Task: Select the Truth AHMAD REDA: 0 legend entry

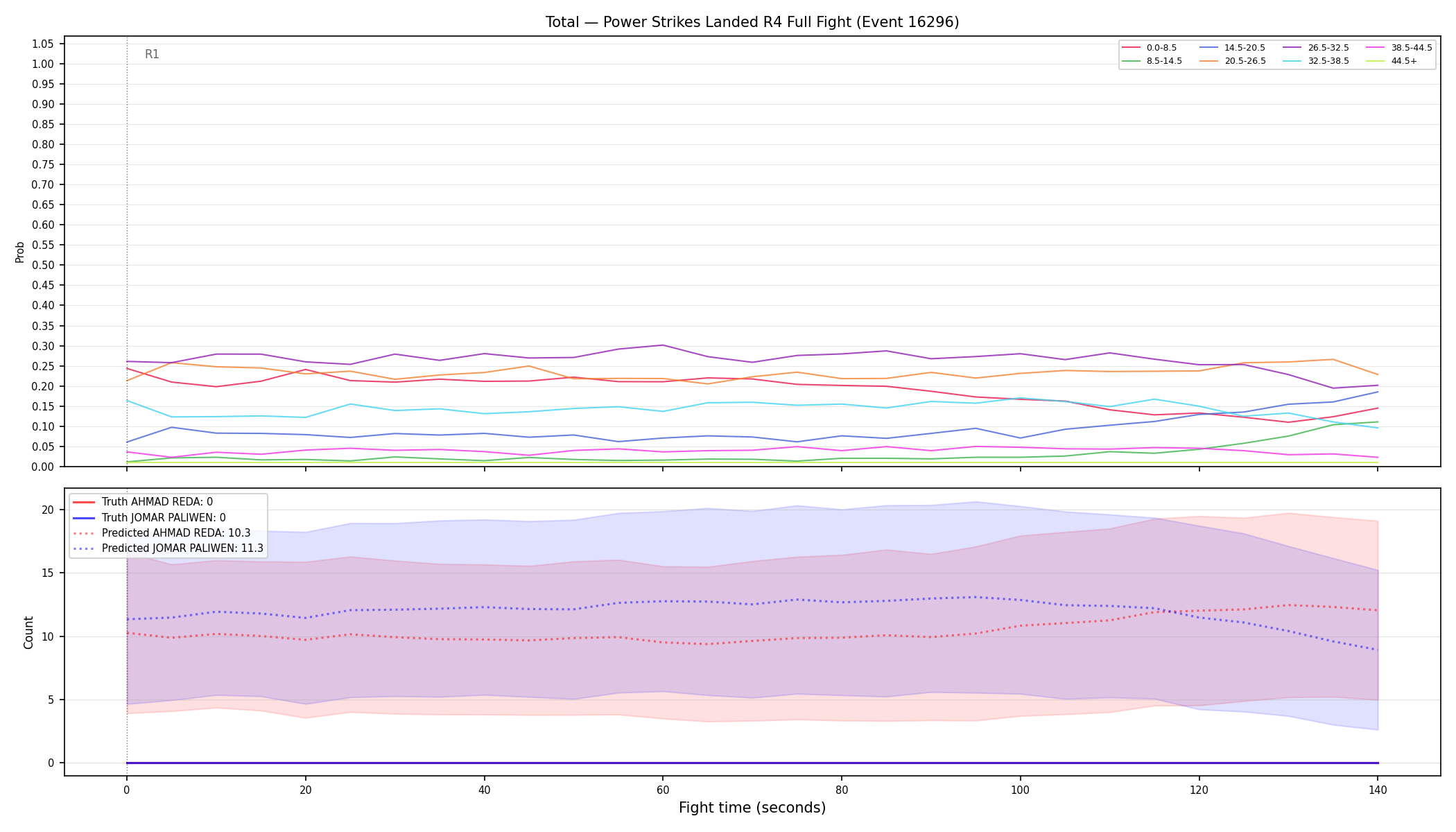Action: click(x=143, y=502)
